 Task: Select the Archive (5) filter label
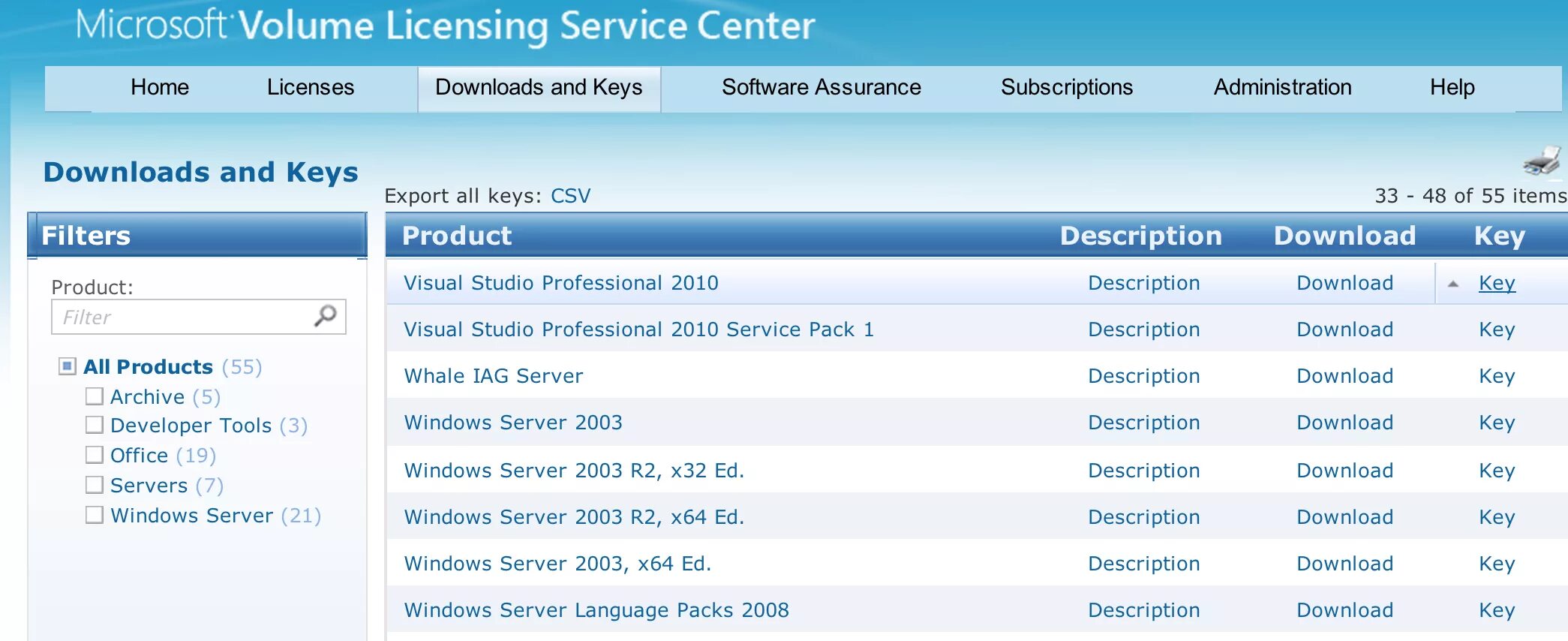165,396
